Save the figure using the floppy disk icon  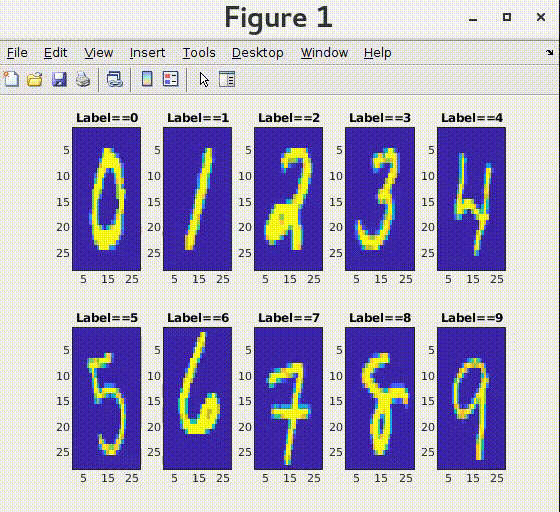[x=59, y=79]
